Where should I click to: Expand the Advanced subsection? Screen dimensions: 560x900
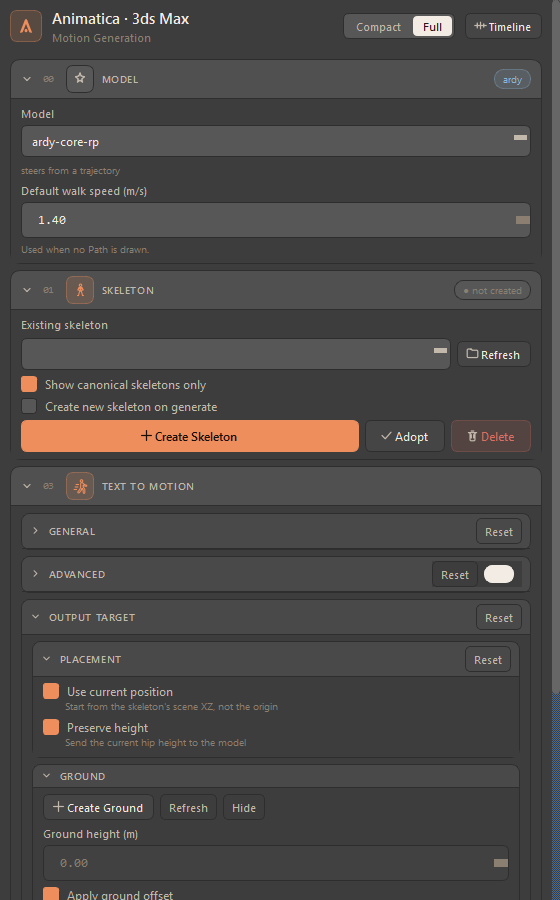pos(36,574)
